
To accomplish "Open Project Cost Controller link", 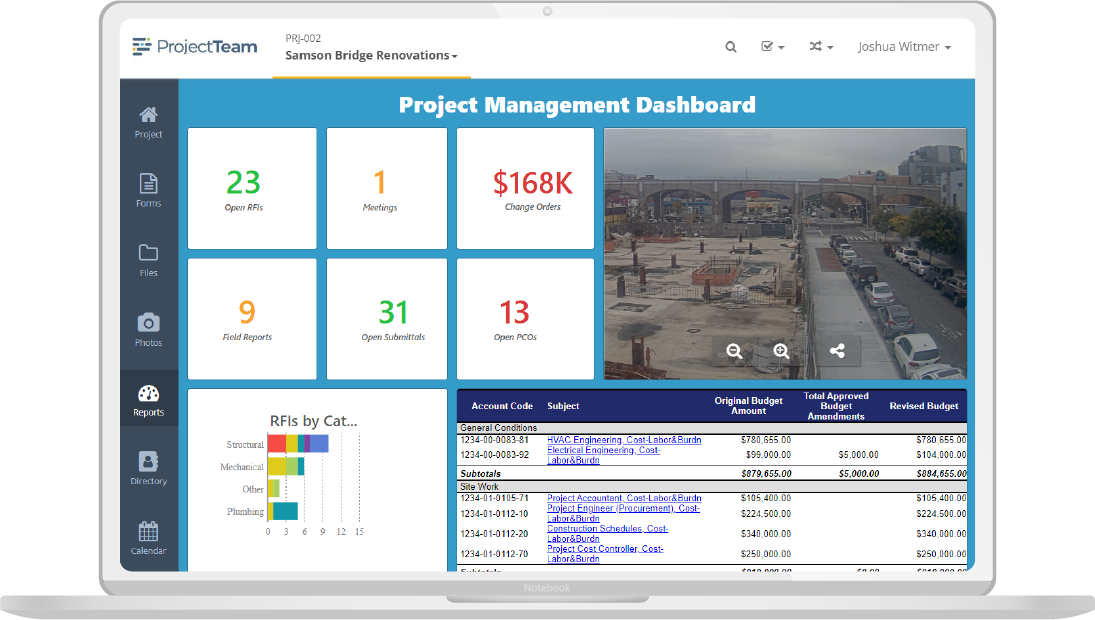I will point(605,554).
